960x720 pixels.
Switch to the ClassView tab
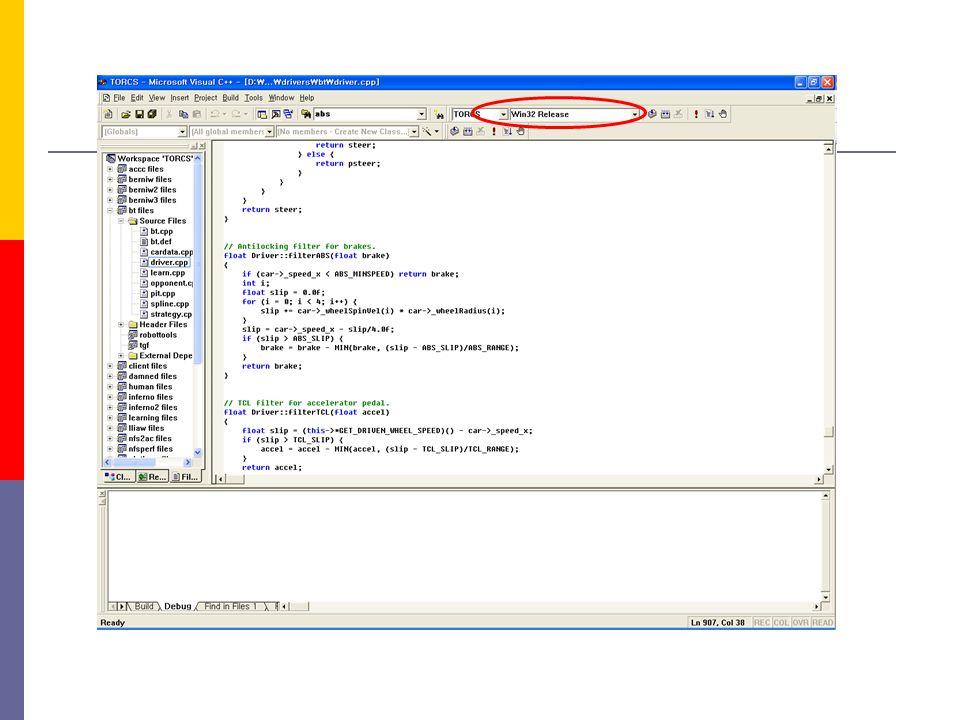point(119,476)
